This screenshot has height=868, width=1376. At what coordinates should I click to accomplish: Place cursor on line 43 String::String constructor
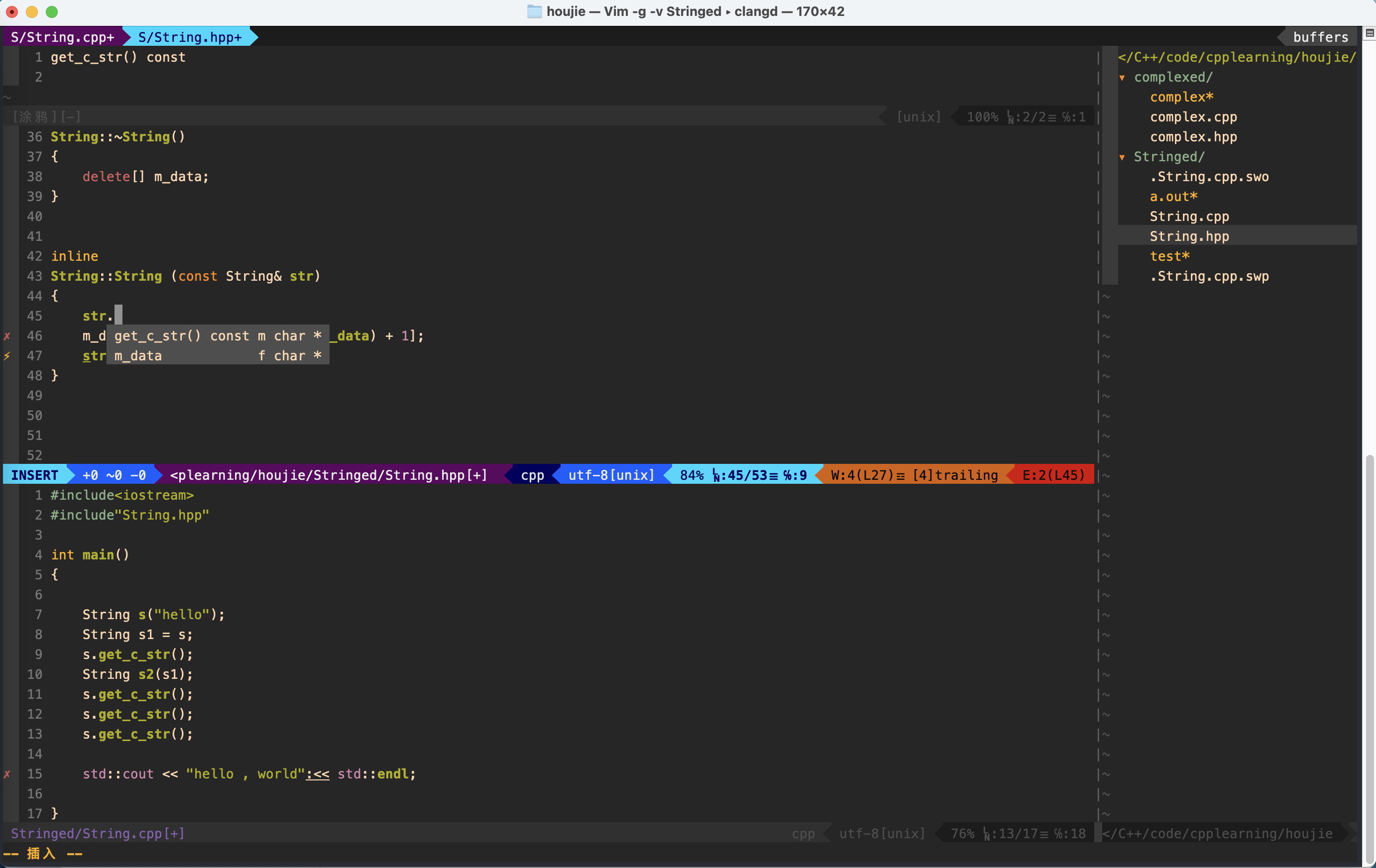[x=186, y=277]
